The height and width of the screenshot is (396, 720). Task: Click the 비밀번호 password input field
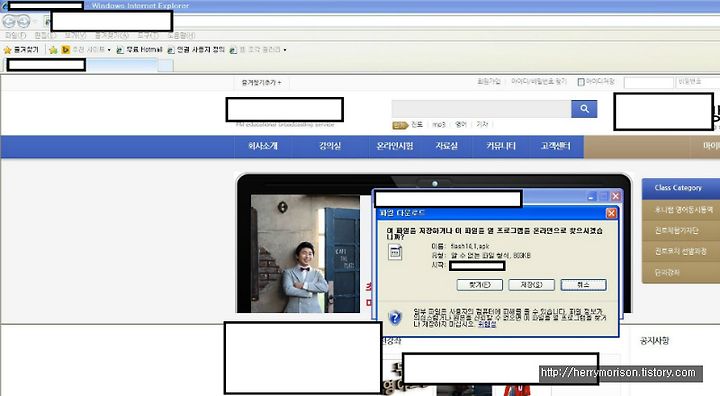[698, 82]
